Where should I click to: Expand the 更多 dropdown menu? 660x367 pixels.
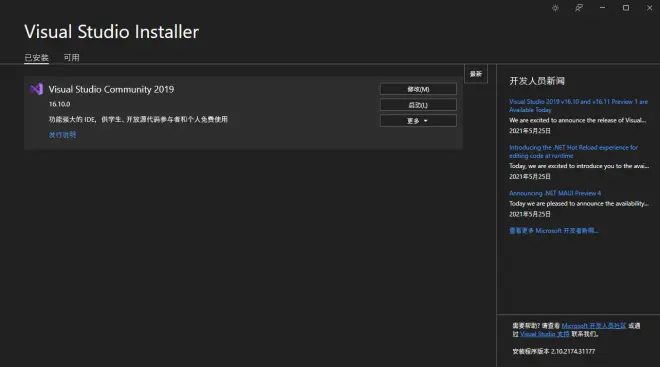pos(418,121)
